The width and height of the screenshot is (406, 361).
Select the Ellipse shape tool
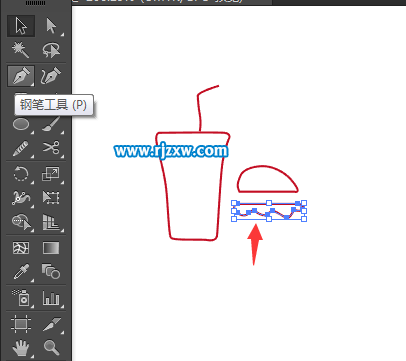(21, 125)
